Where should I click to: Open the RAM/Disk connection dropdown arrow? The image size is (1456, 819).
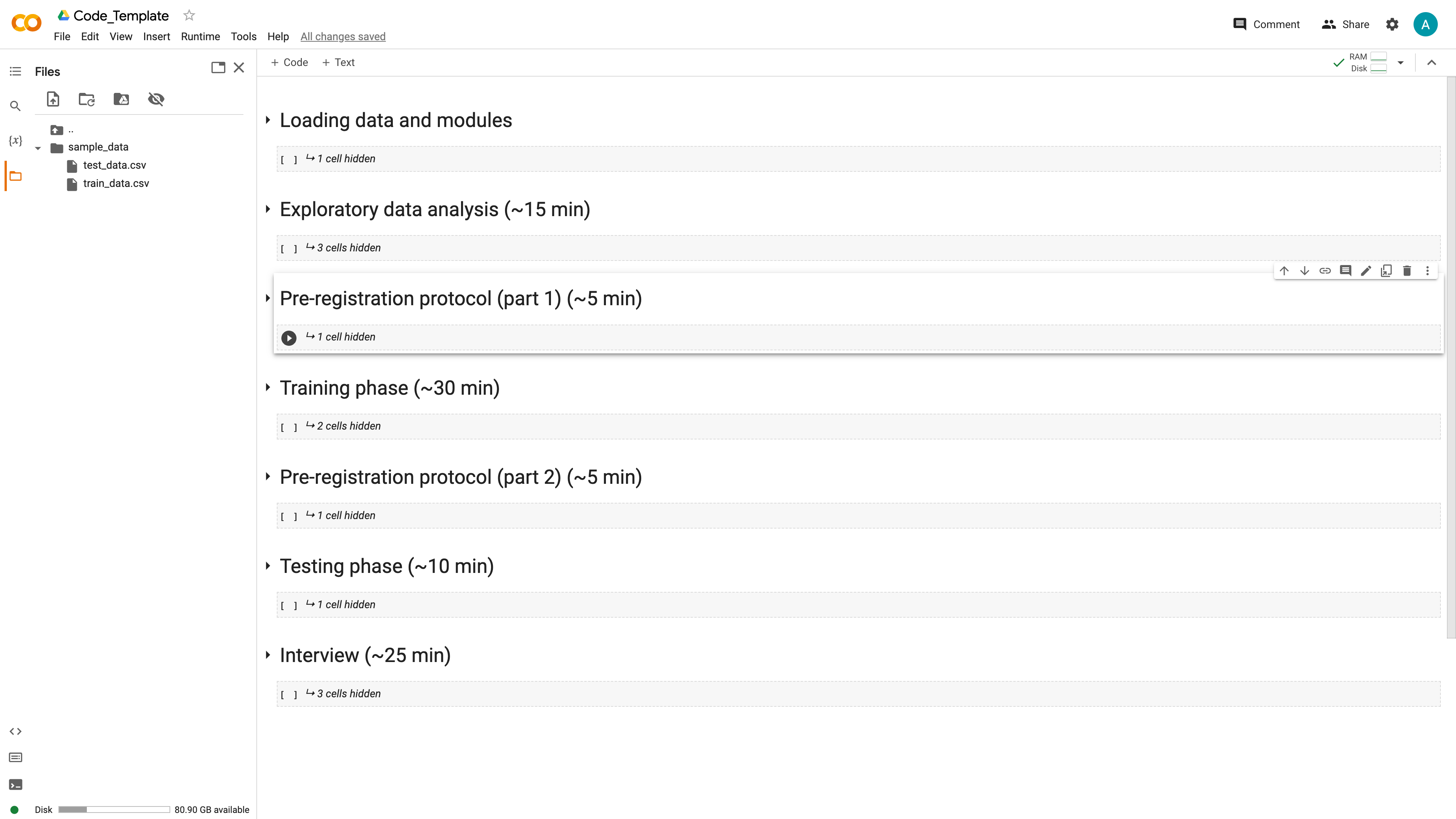[x=1401, y=63]
